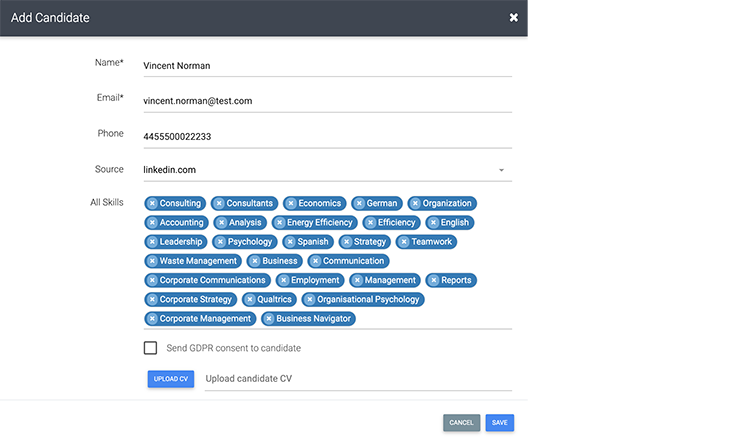Enable Send GDPR consent to candidate
The height and width of the screenshot is (444, 750).
(150, 348)
